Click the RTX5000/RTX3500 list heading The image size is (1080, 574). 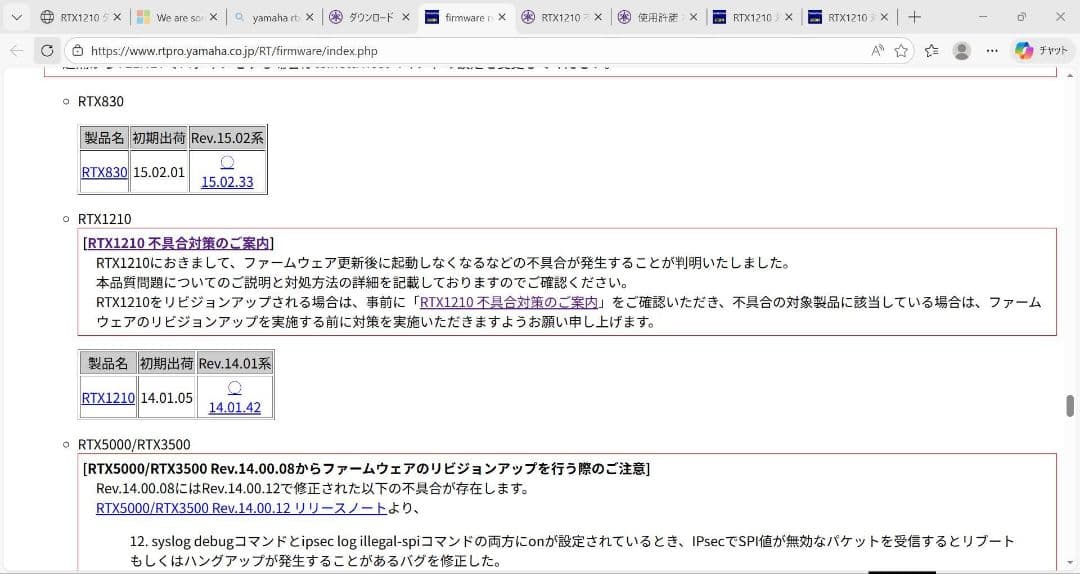pyautogui.click(x=134, y=444)
